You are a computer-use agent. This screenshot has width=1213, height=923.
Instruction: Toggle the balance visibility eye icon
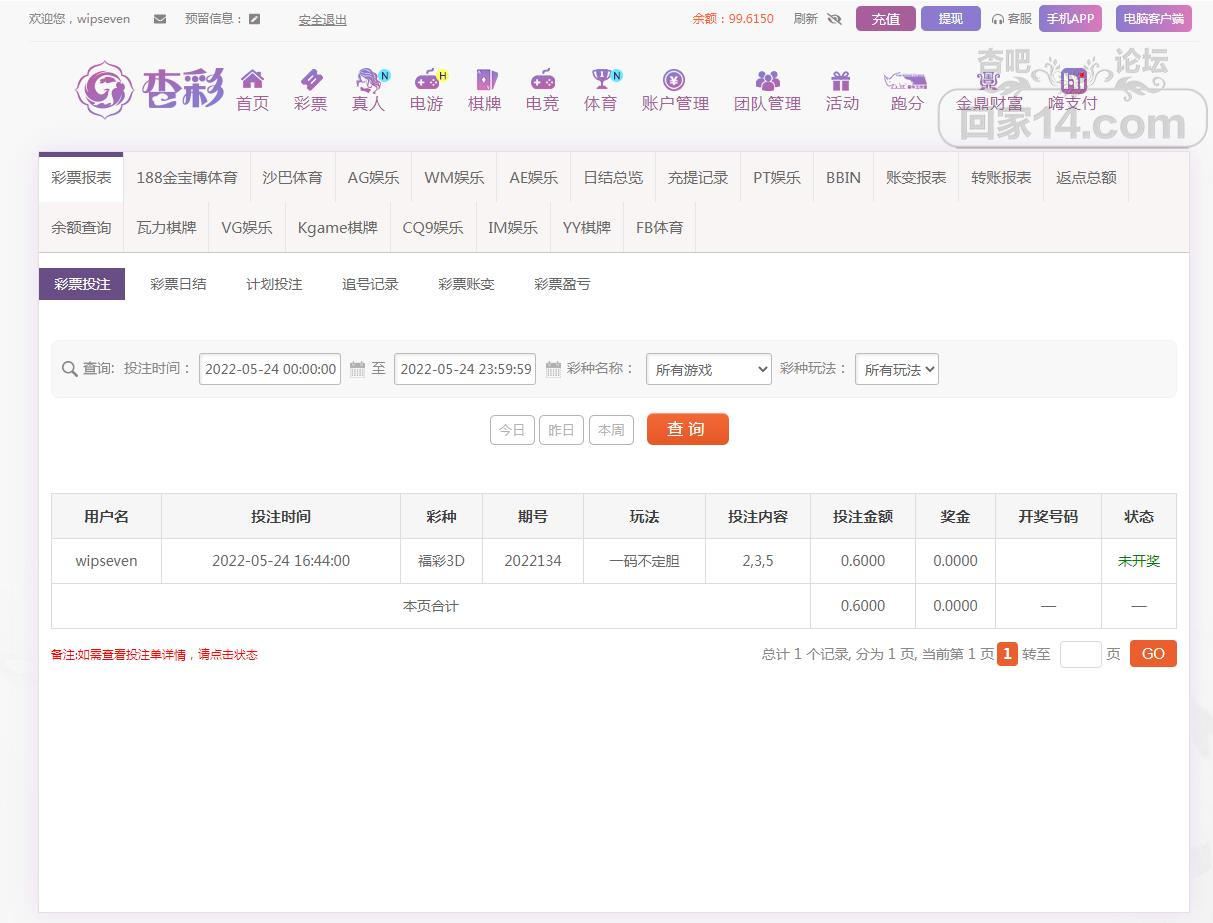click(x=835, y=19)
